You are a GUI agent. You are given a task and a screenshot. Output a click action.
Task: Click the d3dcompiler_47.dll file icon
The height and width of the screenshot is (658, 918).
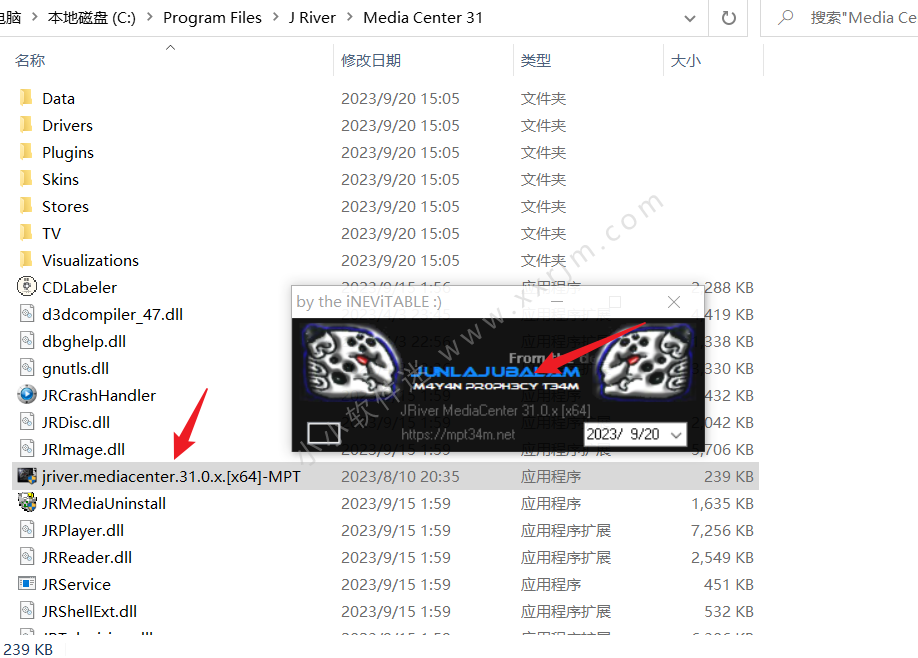(x=27, y=314)
